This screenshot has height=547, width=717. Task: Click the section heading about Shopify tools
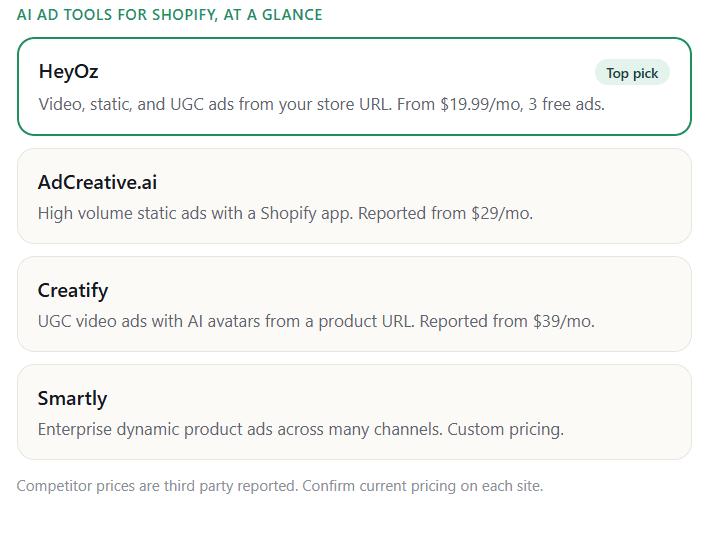click(x=170, y=15)
